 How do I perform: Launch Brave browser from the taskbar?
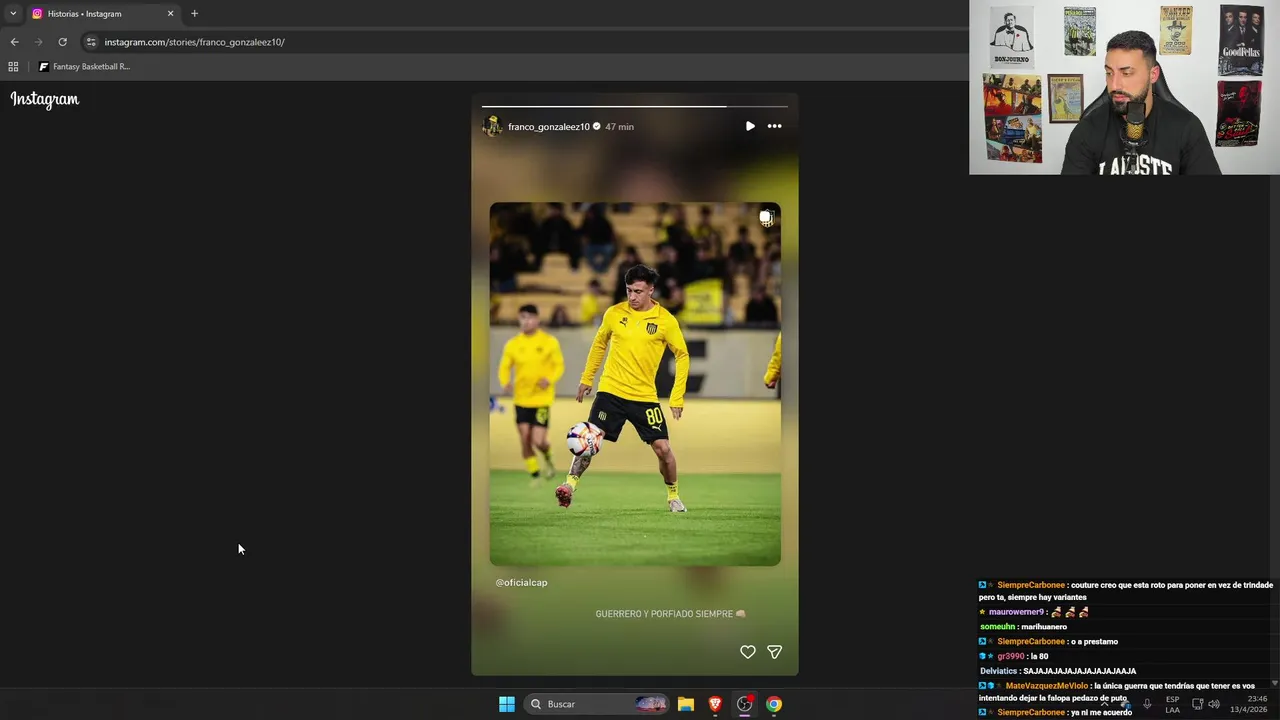[715, 704]
